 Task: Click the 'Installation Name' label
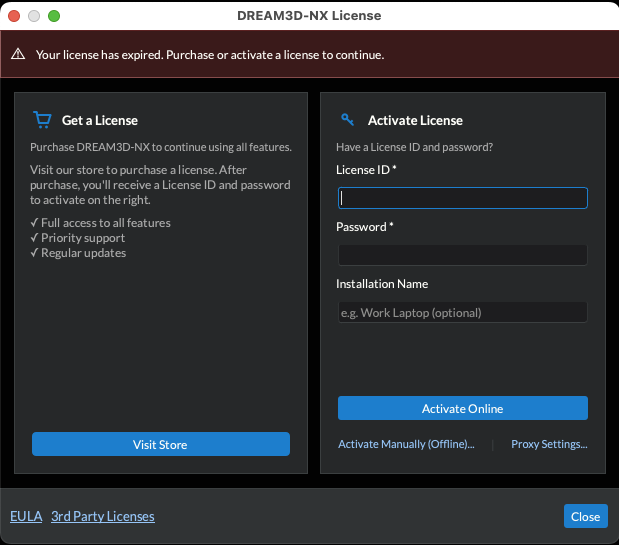tap(382, 284)
